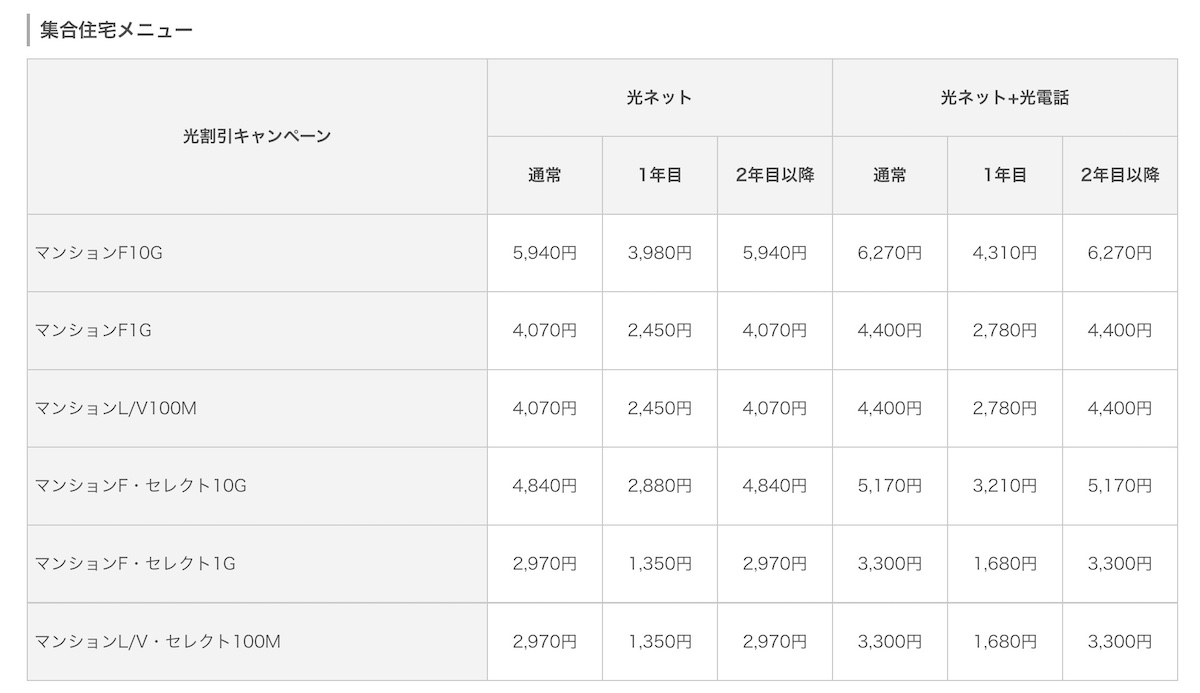This screenshot has height=693, width=1200.
Task: Click the 4,840円 2年目以降 price cell
Action: pos(775,486)
